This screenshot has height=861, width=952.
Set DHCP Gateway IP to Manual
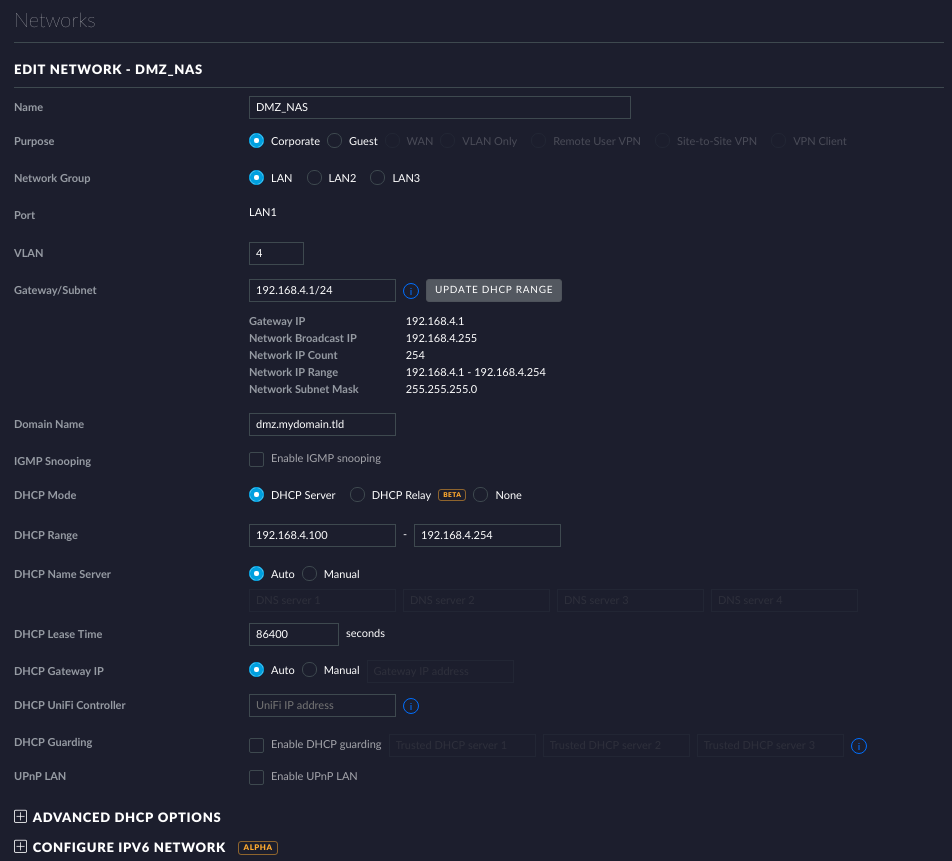click(310, 670)
